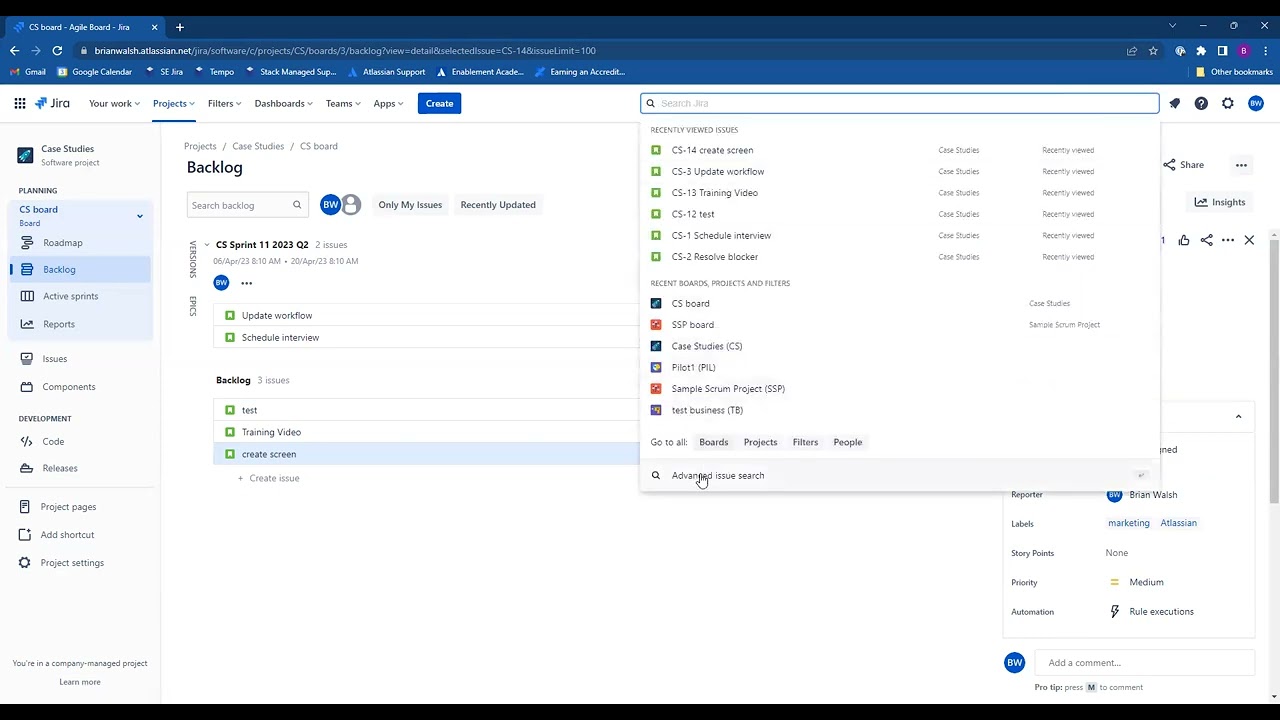Click the Case Studies breadcrumb link
The image size is (1280, 720).
(258, 146)
